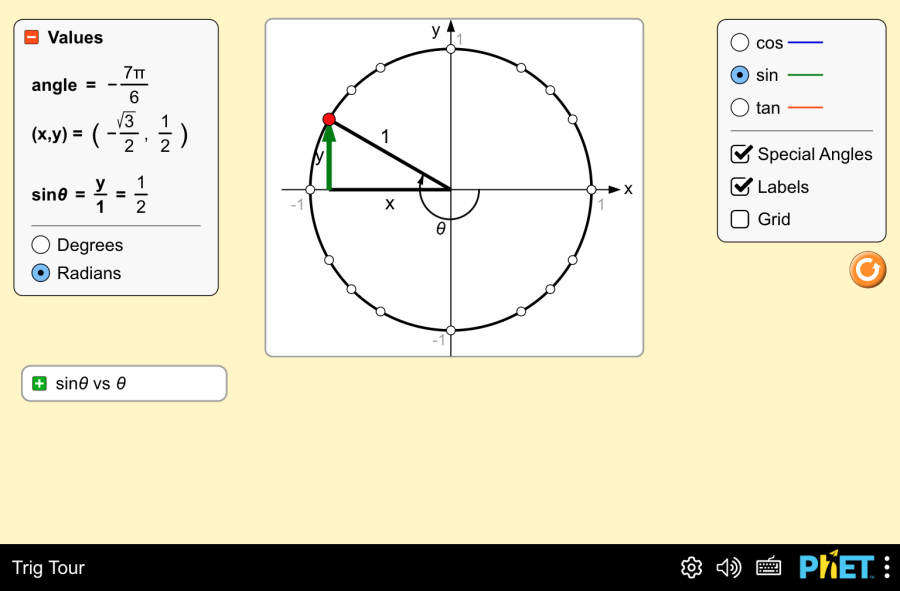Open the keyboard shortcuts dialog
The width and height of the screenshot is (900, 591).
pyautogui.click(x=768, y=567)
